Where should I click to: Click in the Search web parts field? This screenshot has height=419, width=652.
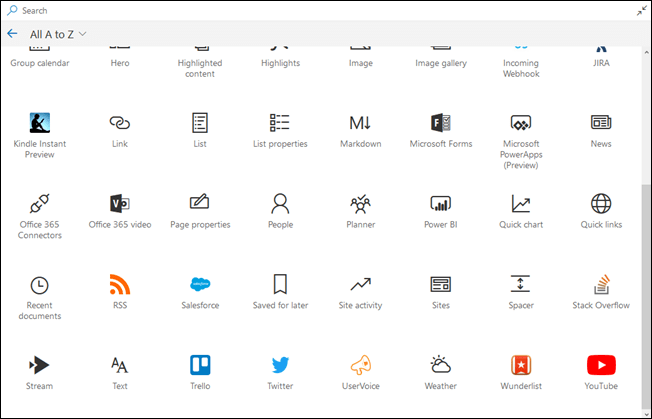[x=300, y=10]
